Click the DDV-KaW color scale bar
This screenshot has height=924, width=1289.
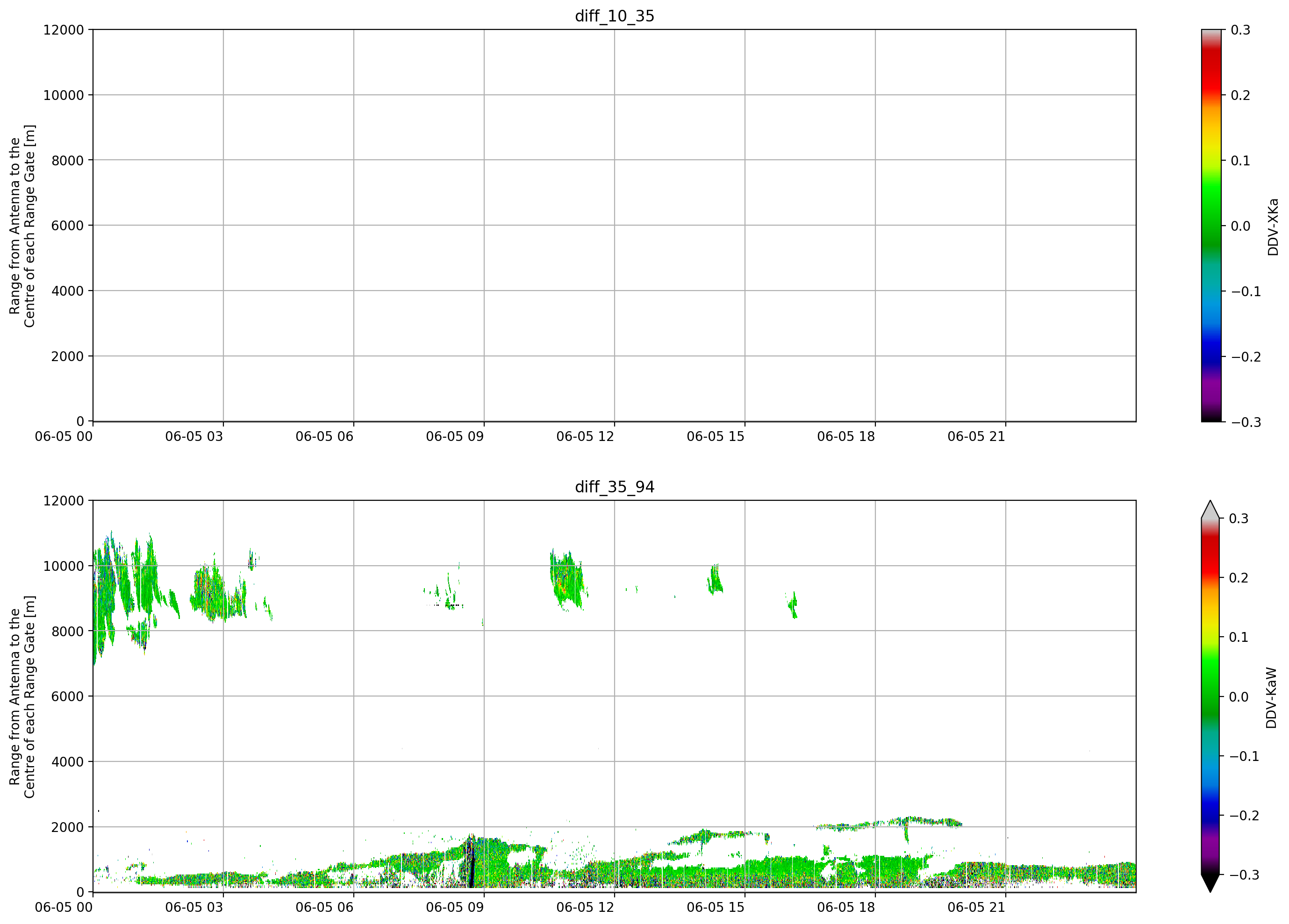pos(1210,696)
